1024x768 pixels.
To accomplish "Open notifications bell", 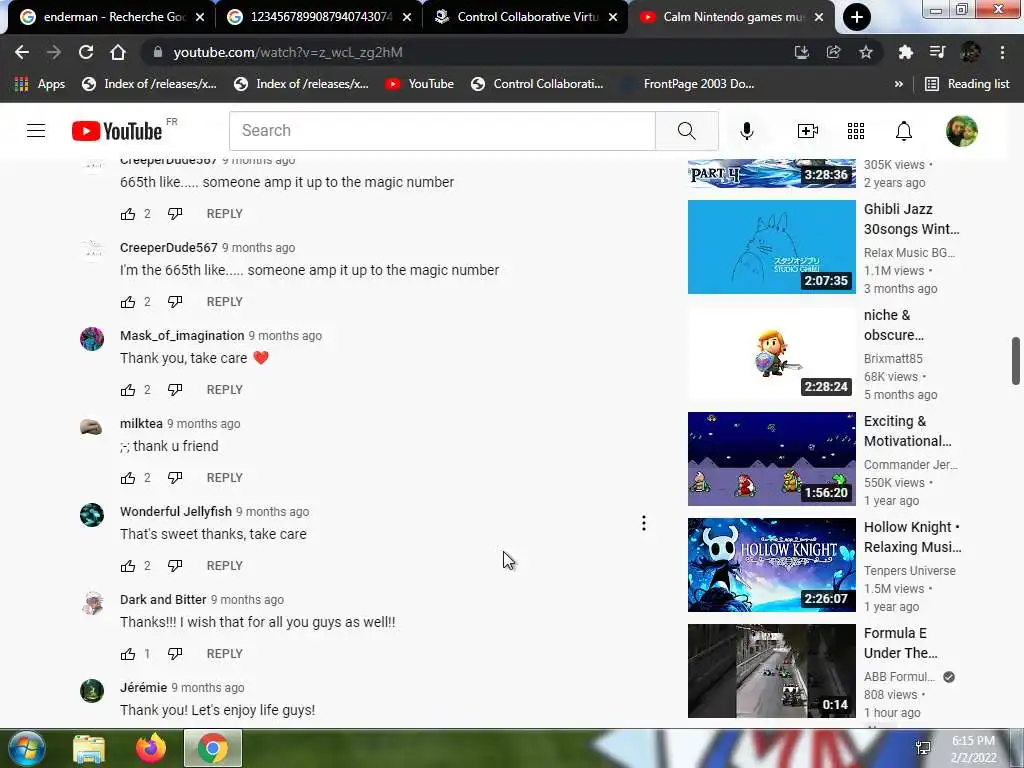I will coord(903,131).
